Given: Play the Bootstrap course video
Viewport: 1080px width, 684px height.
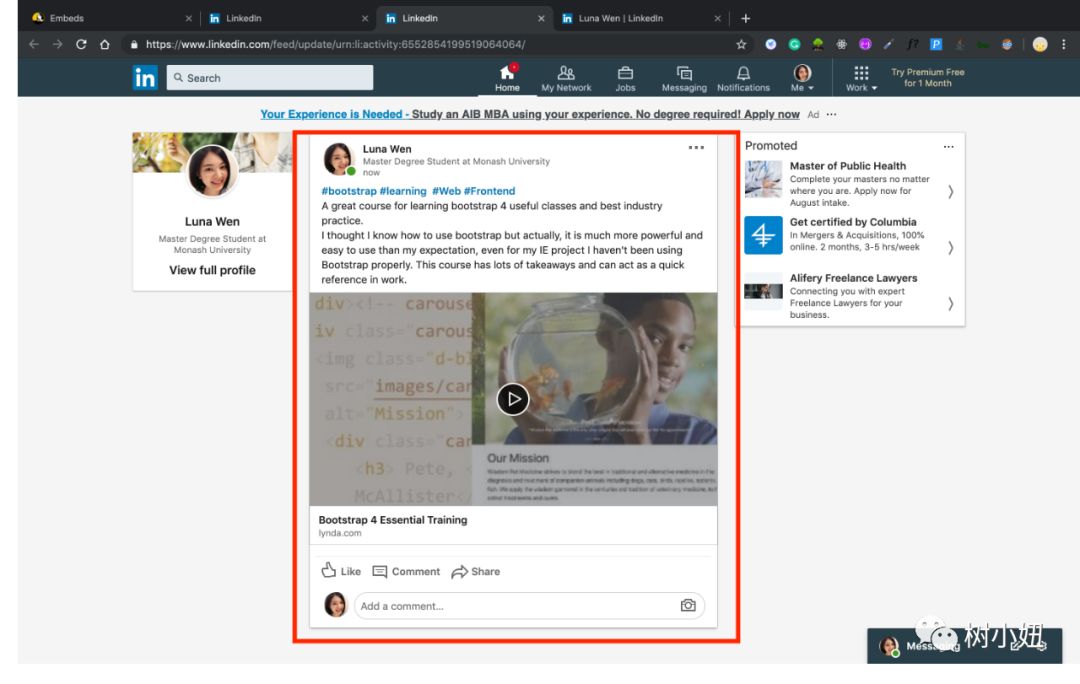Looking at the screenshot, I should (x=513, y=399).
